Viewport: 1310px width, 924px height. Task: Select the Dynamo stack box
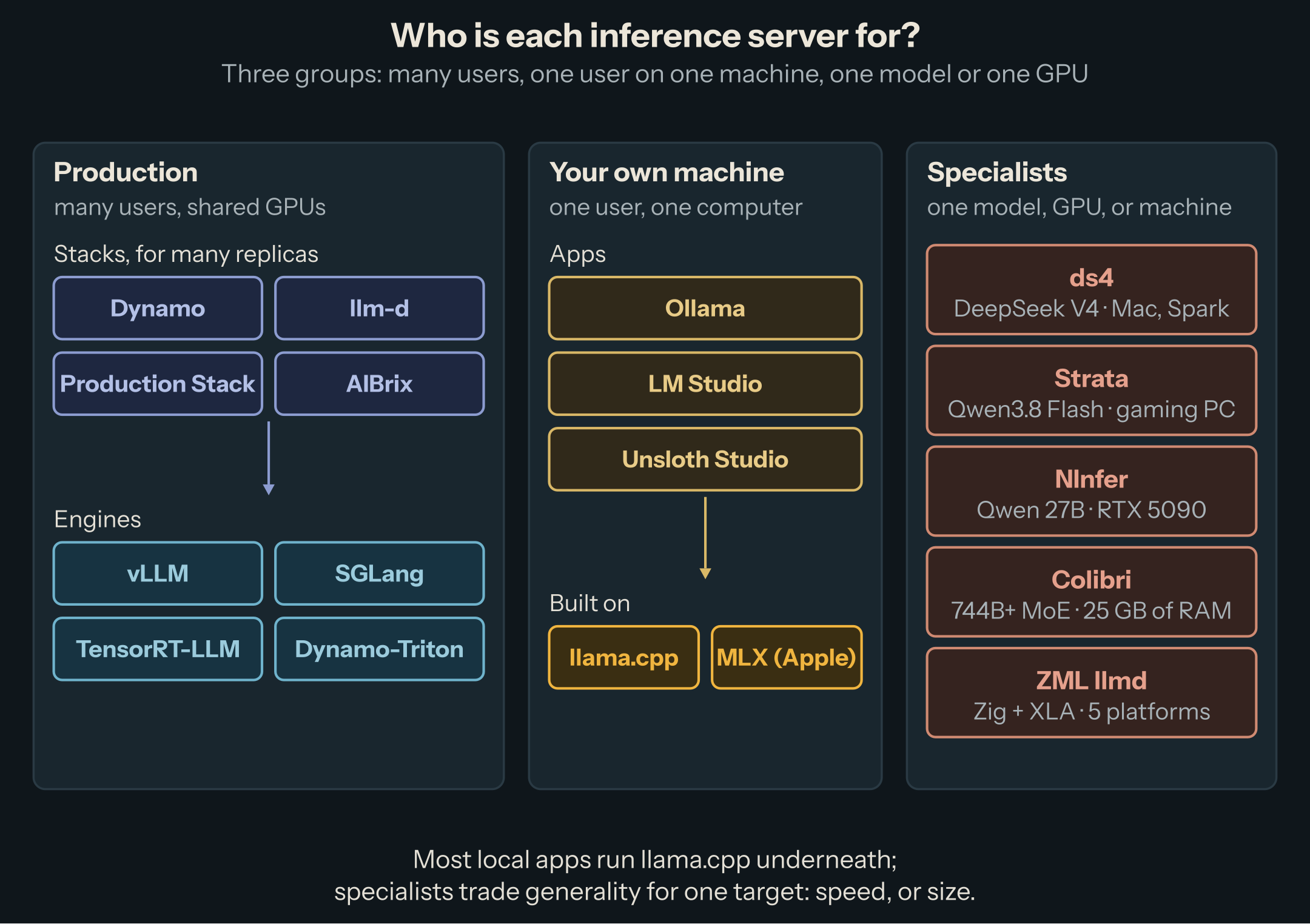click(x=158, y=308)
